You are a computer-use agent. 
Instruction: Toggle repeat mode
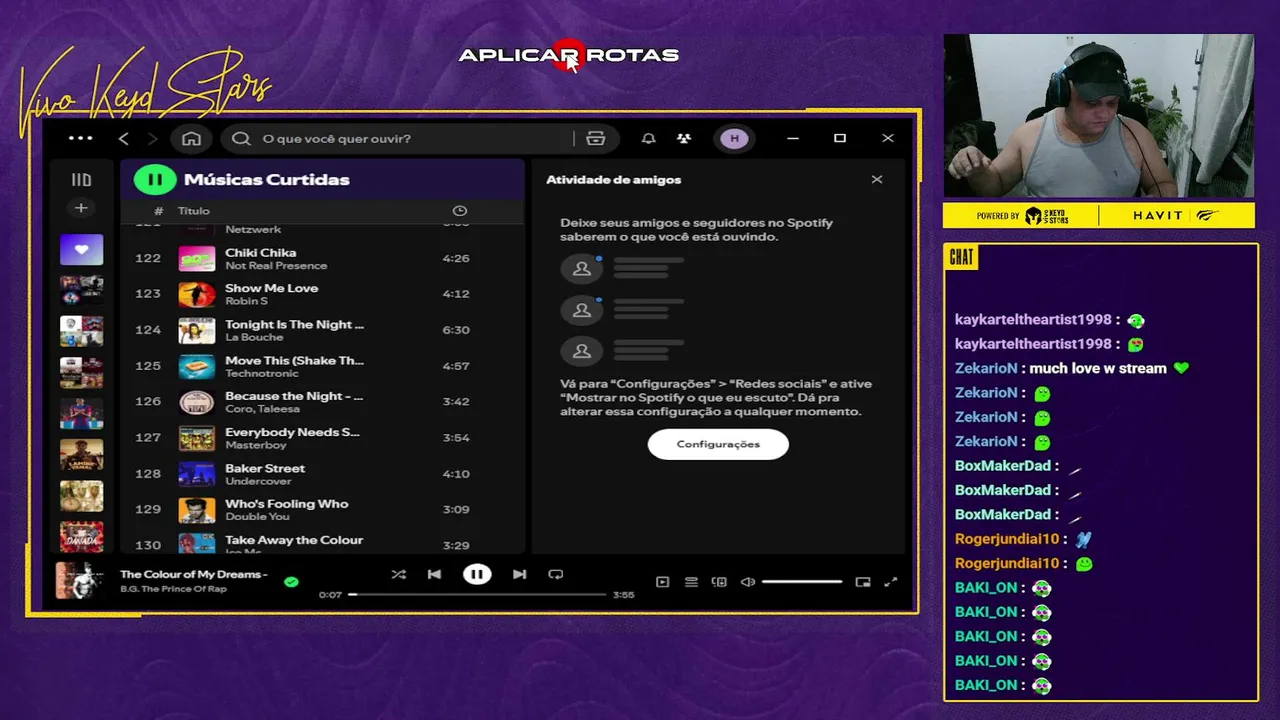tap(556, 574)
